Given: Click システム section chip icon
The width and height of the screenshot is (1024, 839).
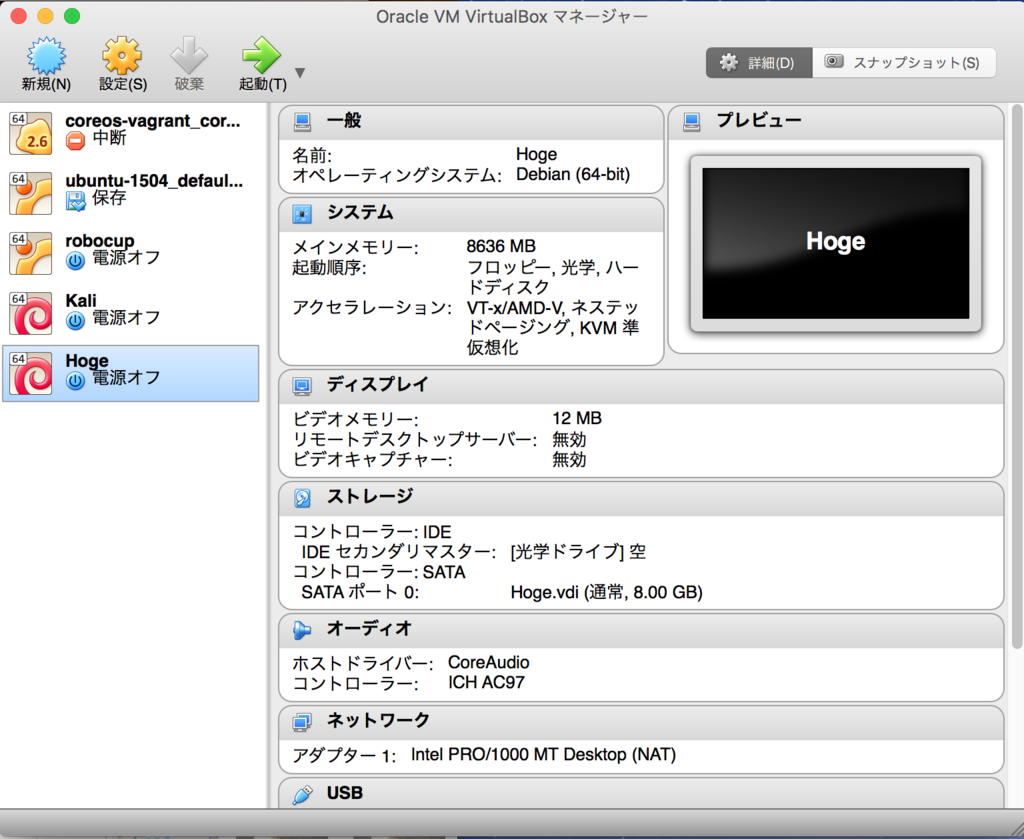Looking at the screenshot, I should pos(302,214).
